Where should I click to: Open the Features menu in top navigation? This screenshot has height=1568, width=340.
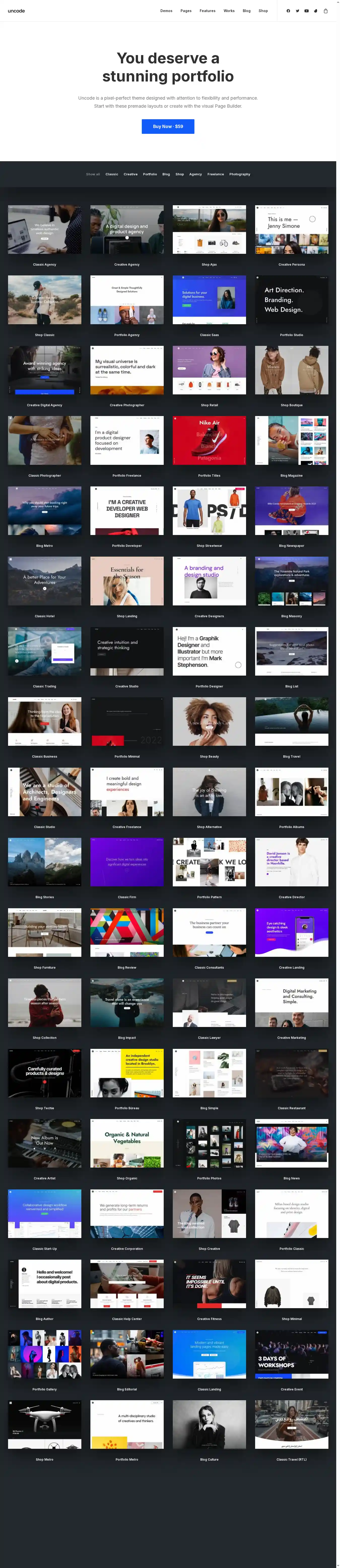tap(207, 11)
